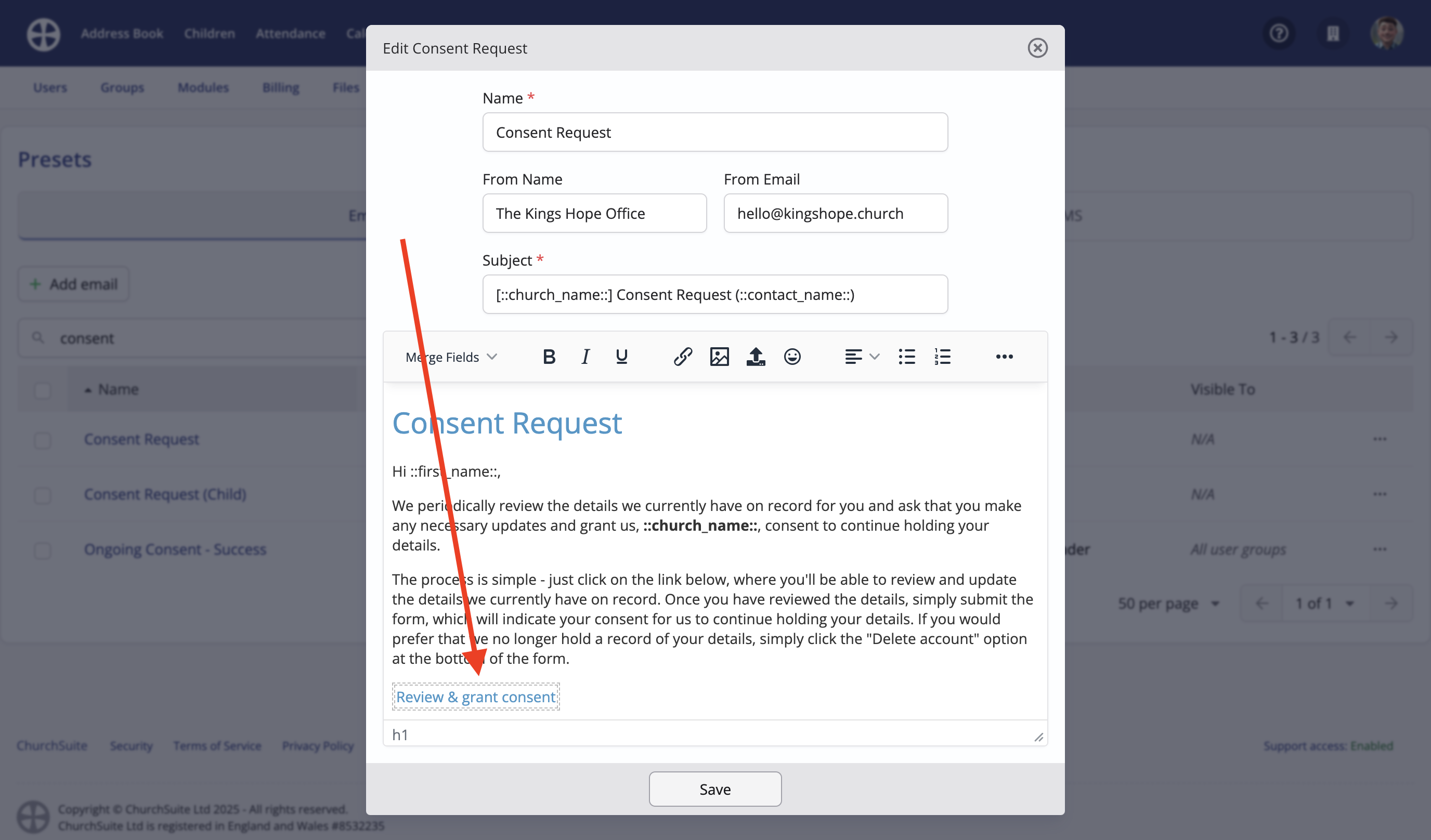Open the file upload icon in toolbar
The height and width of the screenshot is (840, 1431).
coord(755,357)
